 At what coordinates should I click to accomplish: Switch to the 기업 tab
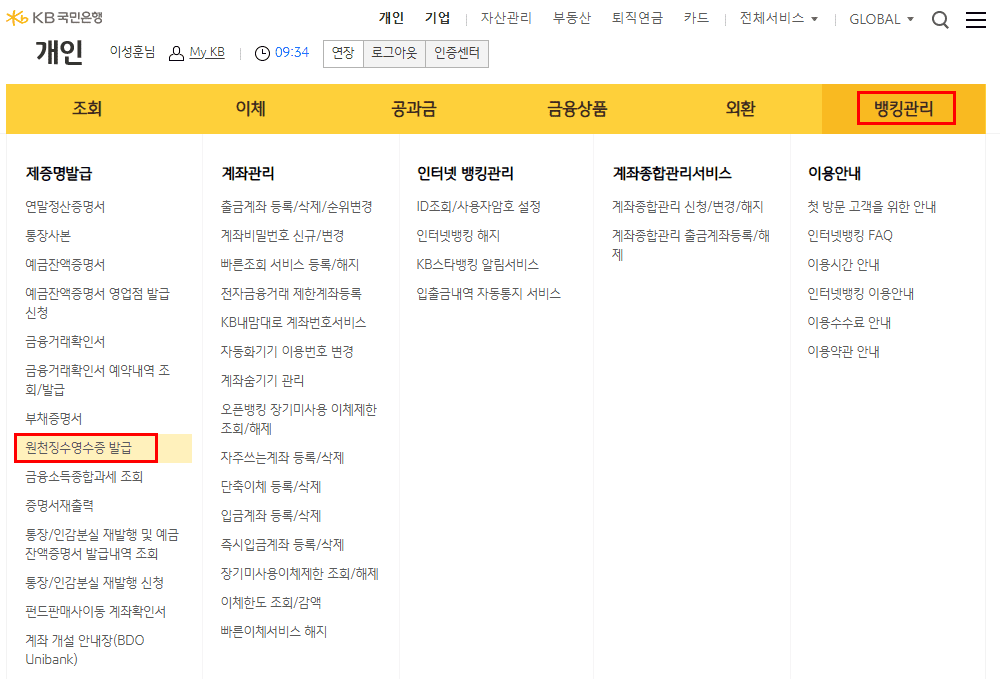coord(437,16)
